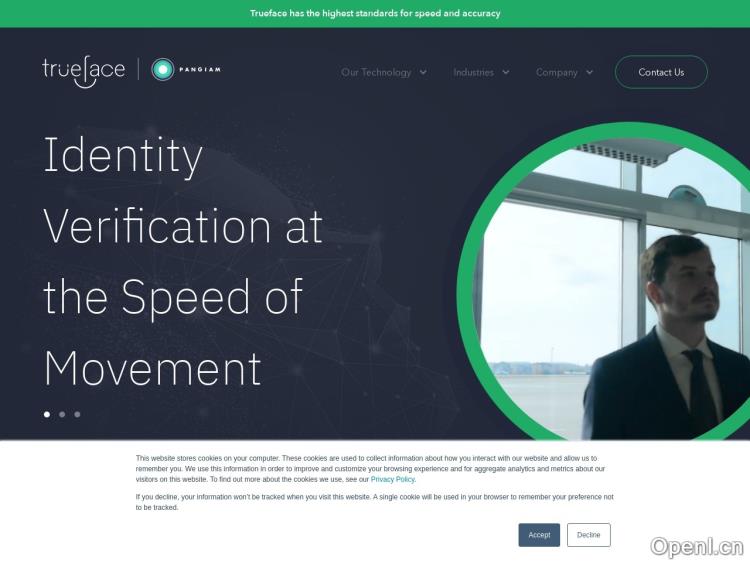Open the Company dropdown chevron
Viewport: 750px width, 562px height.
tap(589, 72)
